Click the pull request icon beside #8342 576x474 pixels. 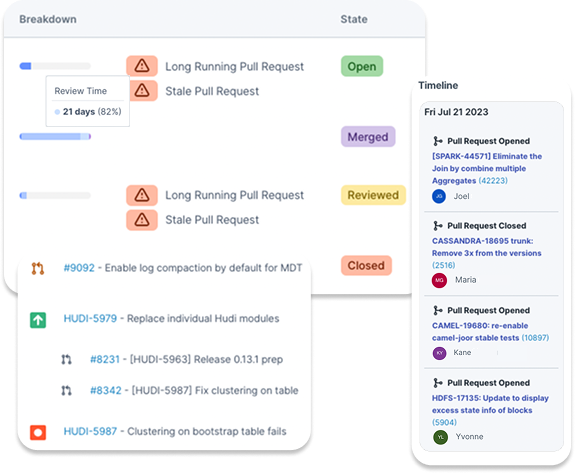point(66,390)
